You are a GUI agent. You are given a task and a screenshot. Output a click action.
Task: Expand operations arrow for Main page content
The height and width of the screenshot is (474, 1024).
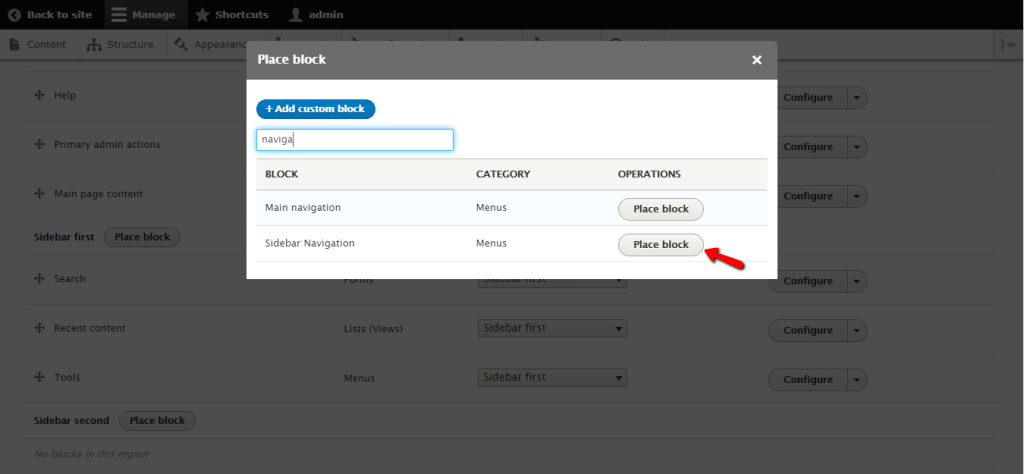(x=857, y=197)
